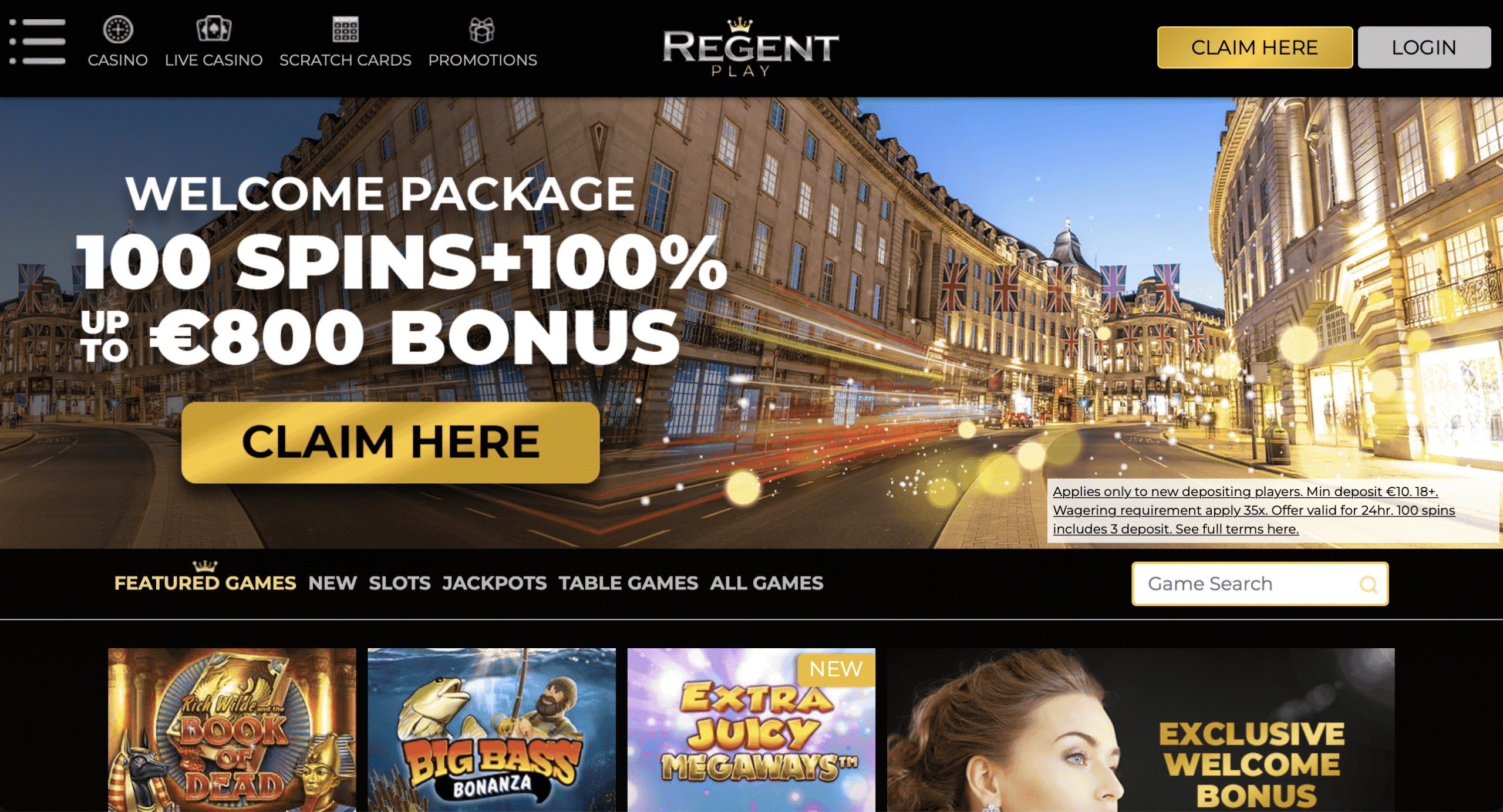Open the hamburger menu icon

[x=38, y=41]
